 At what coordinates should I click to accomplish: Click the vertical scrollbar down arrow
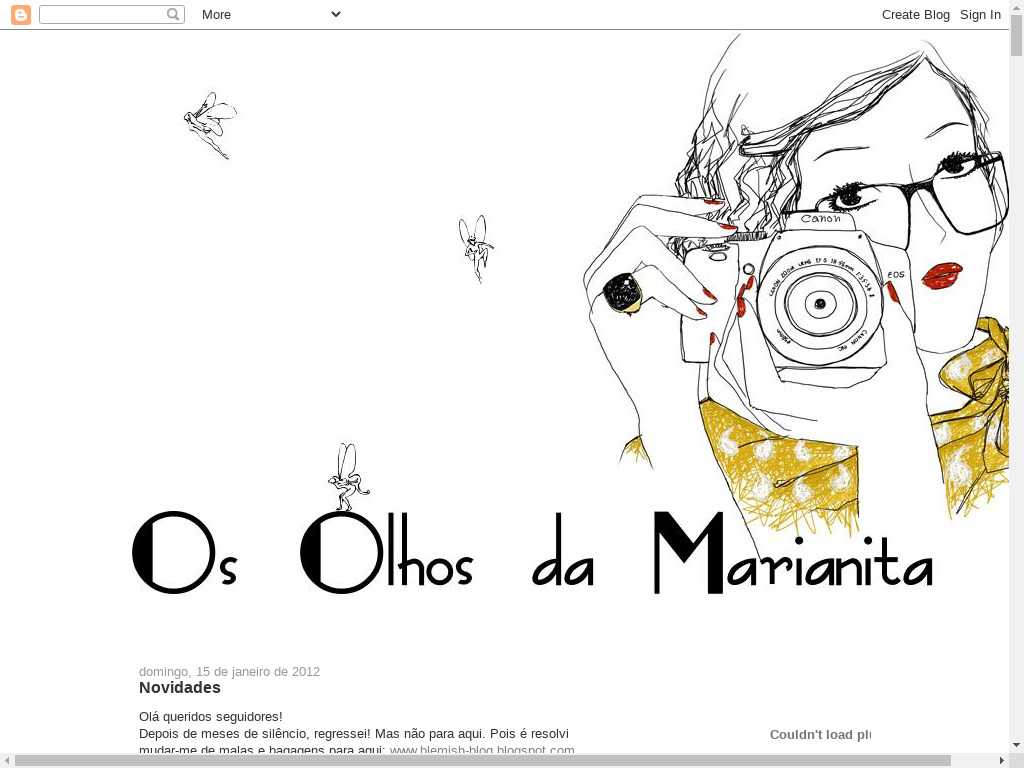(1017, 745)
